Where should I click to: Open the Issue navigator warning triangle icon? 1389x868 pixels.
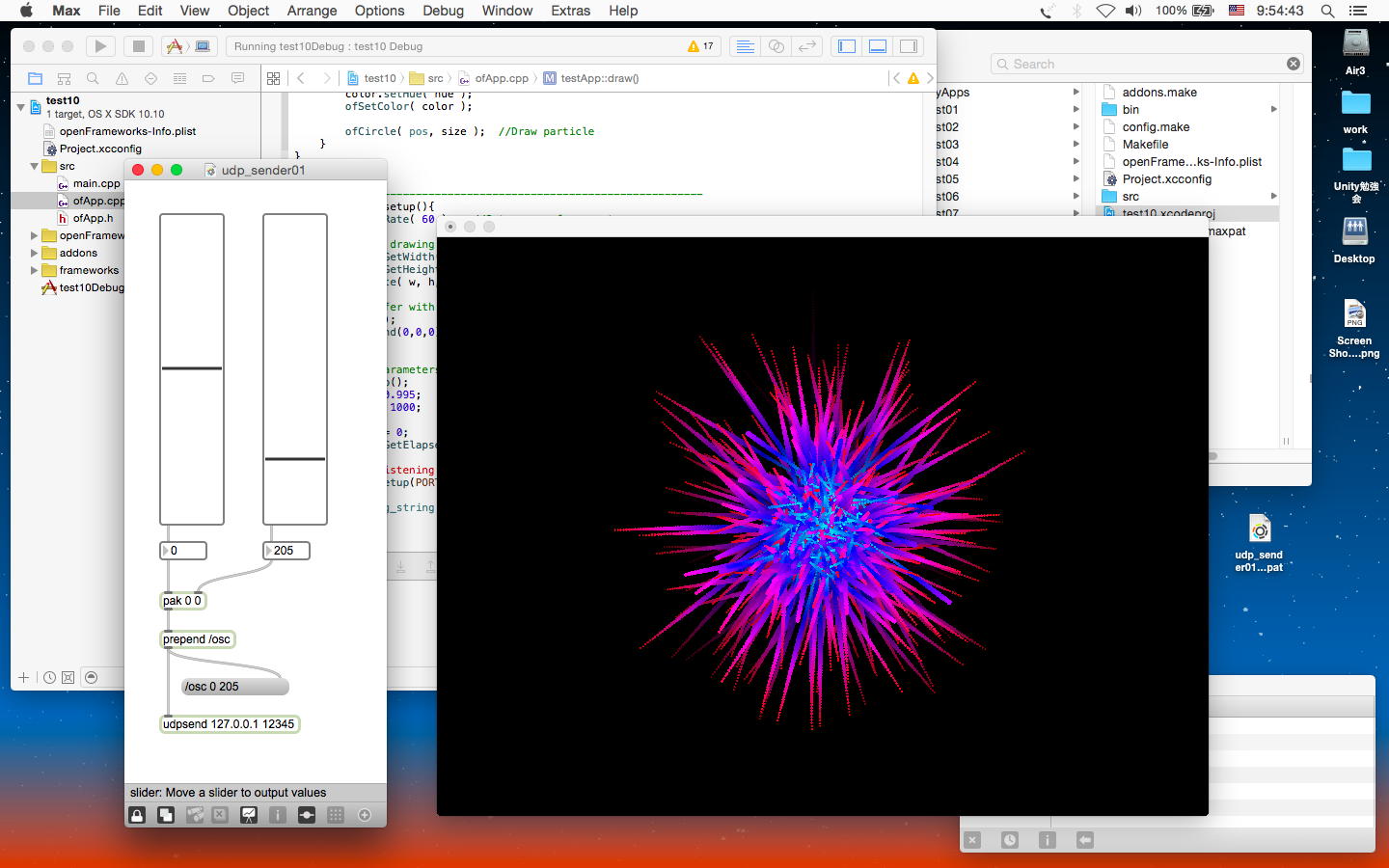(122, 78)
